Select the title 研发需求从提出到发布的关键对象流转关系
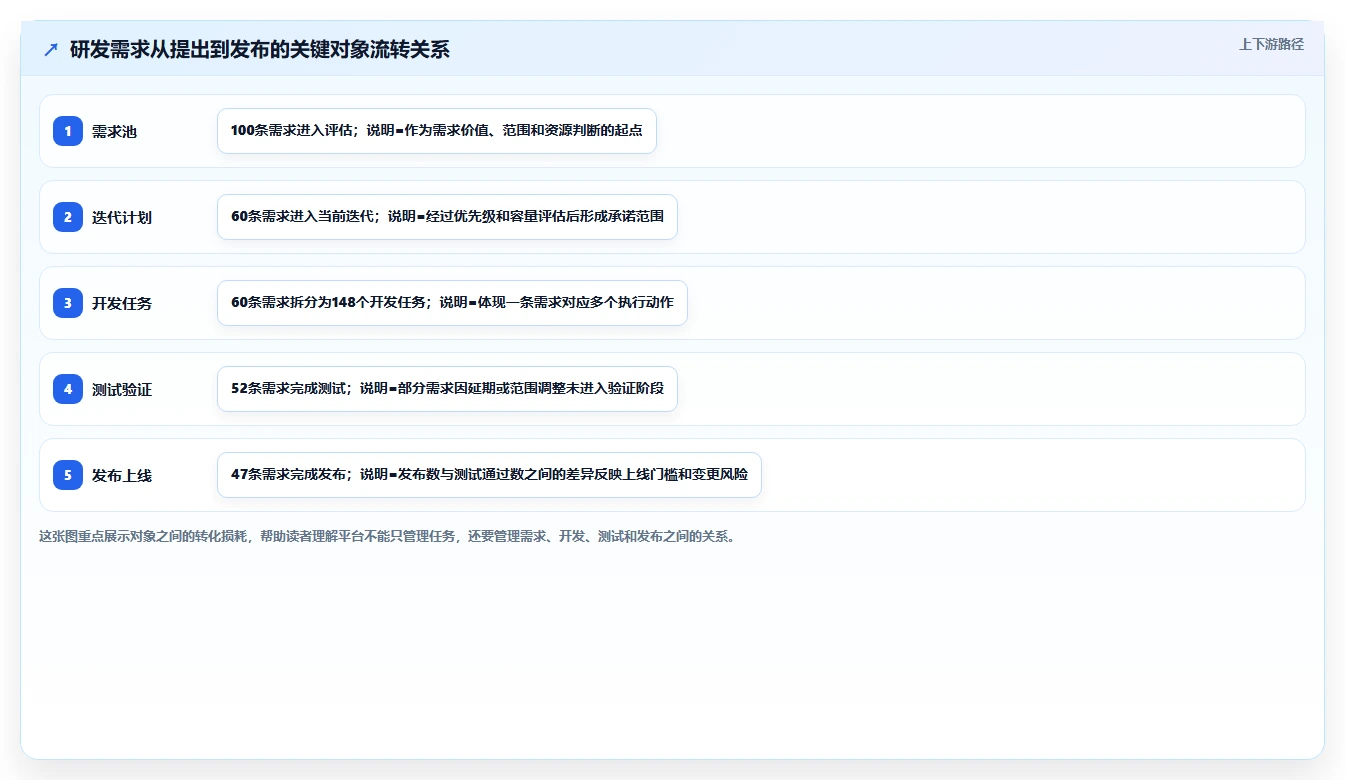Viewport: 1345px width, 780px height. pyautogui.click(x=260, y=50)
